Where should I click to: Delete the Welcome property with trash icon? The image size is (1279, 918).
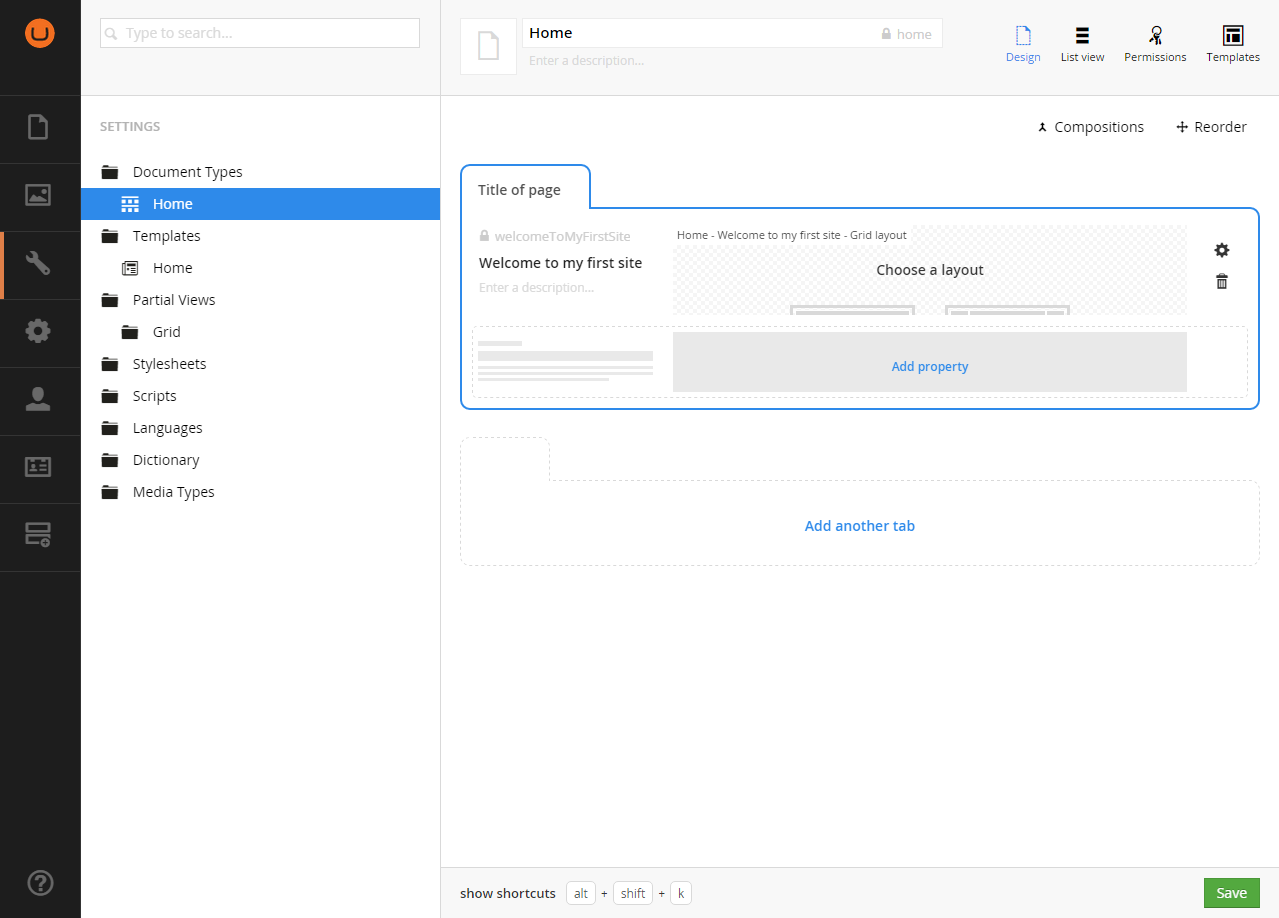[x=1221, y=282]
